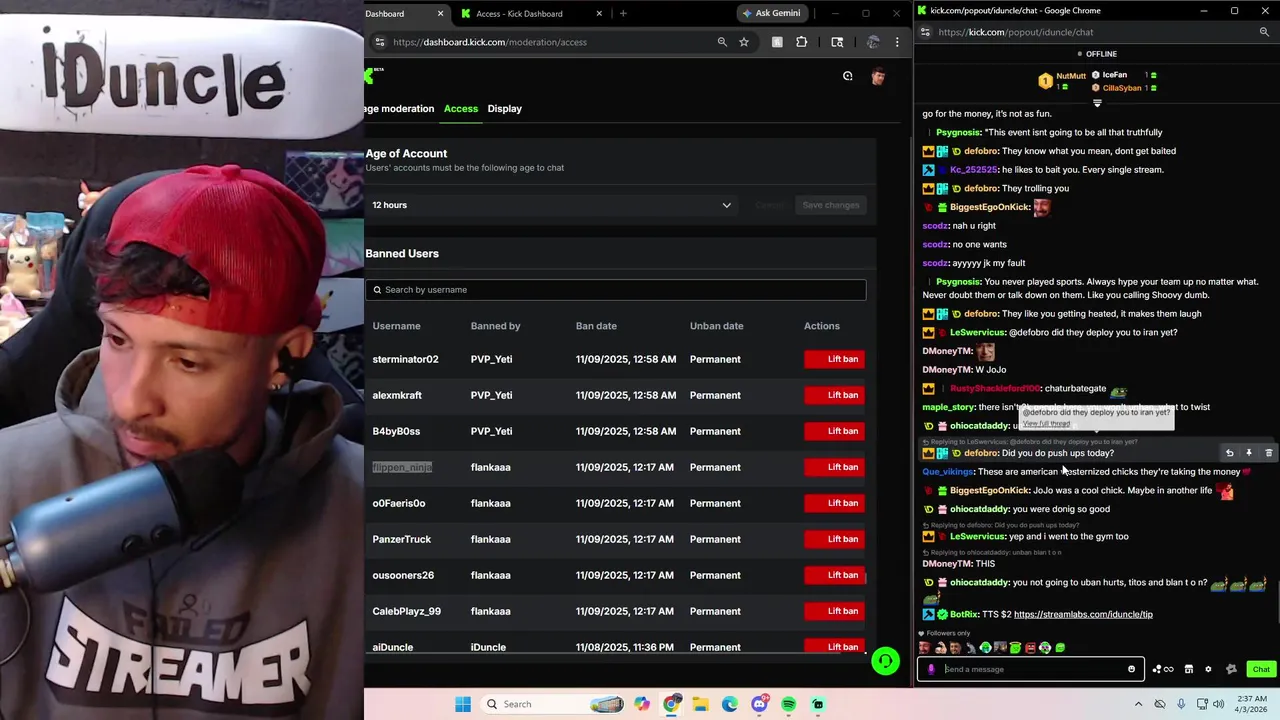
Task: Open a new browser tab with plus
Action: pos(623,13)
